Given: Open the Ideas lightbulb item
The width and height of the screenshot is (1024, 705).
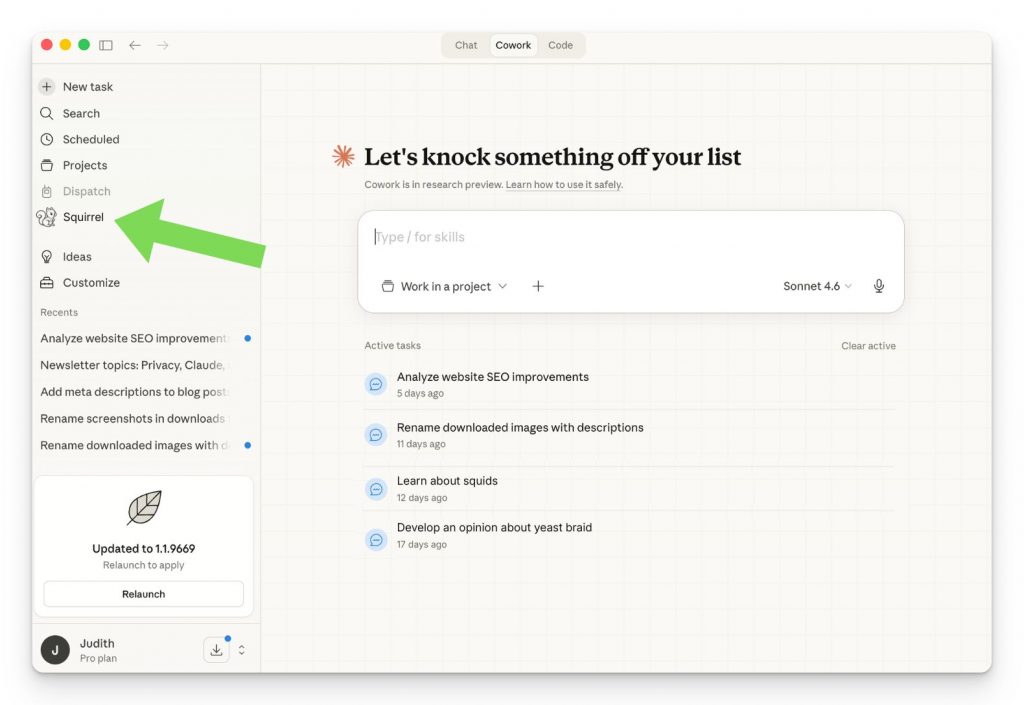Looking at the screenshot, I should [76, 257].
